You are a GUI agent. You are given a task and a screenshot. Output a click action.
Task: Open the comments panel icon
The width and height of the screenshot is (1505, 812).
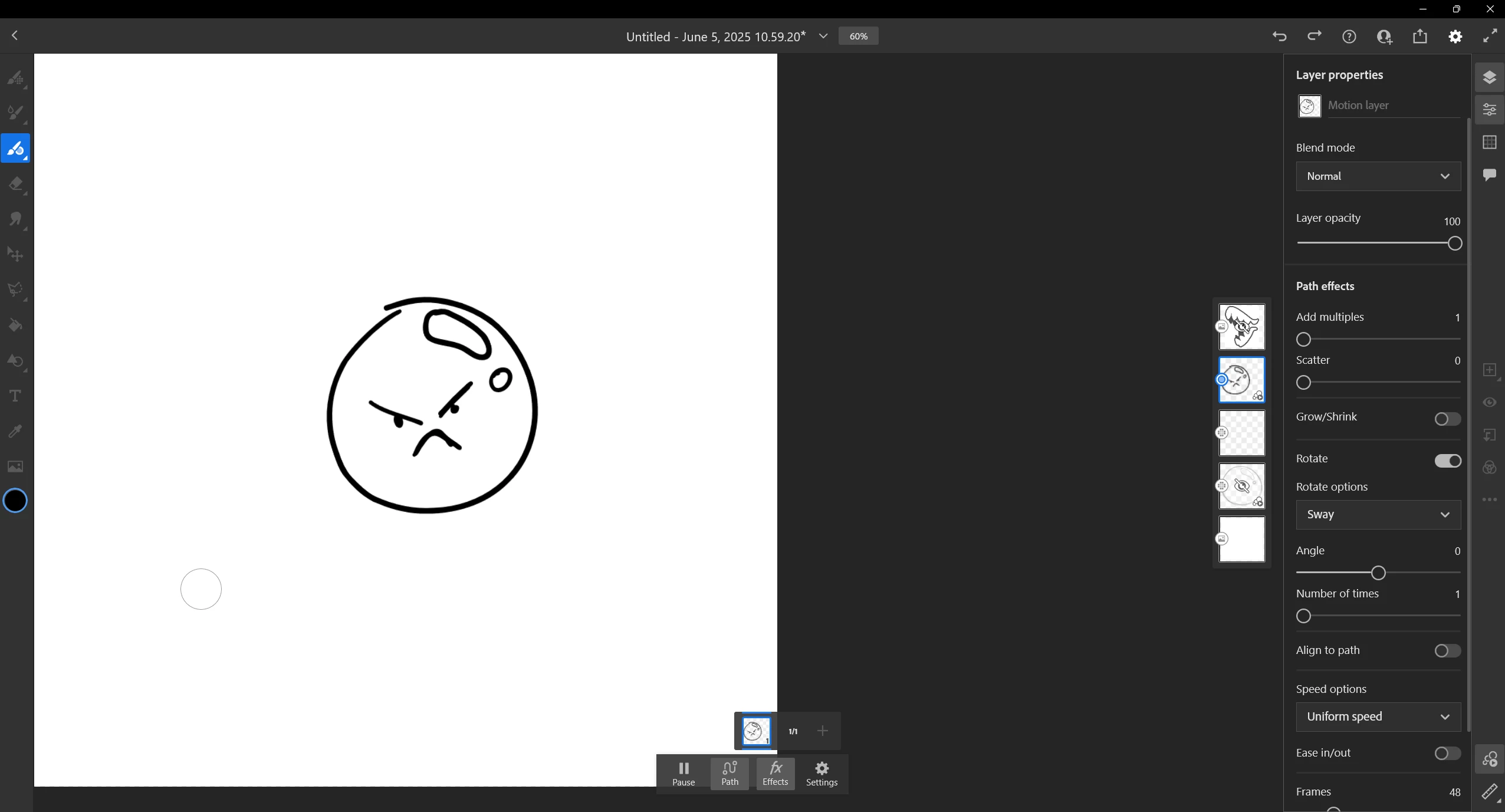[x=1490, y=175]
